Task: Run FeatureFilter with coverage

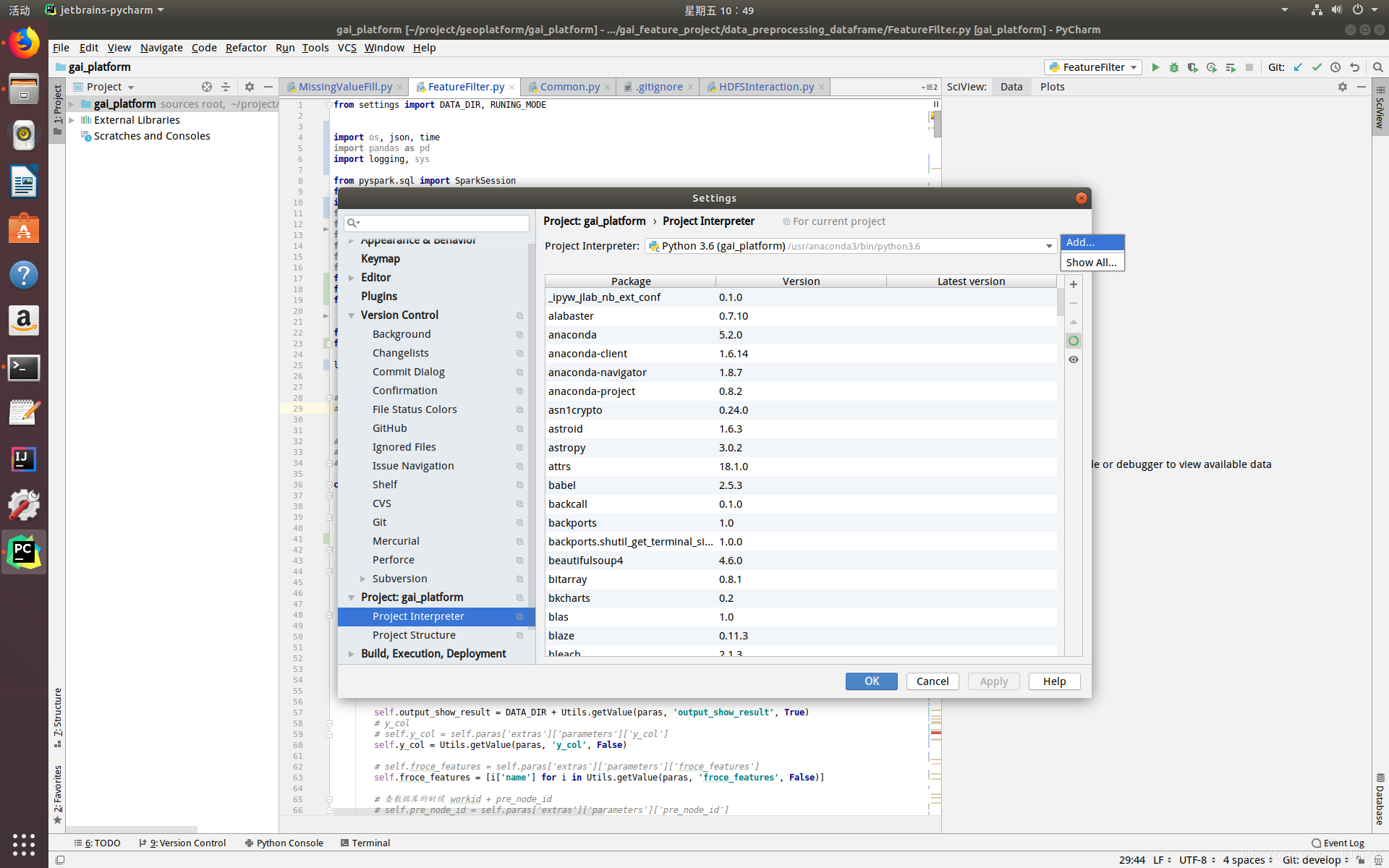Action: [x=1193, y=67]
